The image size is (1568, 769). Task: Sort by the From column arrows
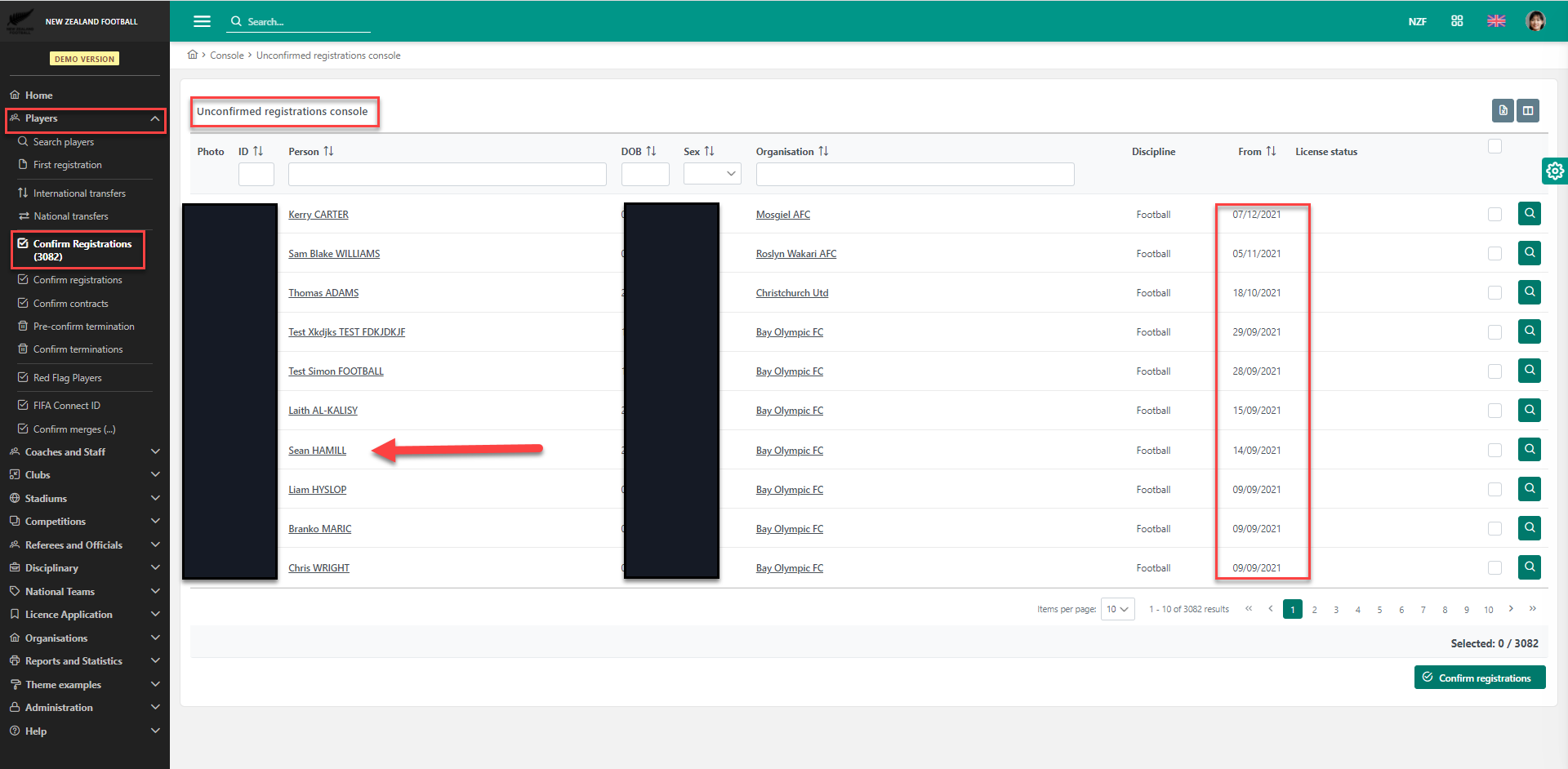(x=1271, y=151)
